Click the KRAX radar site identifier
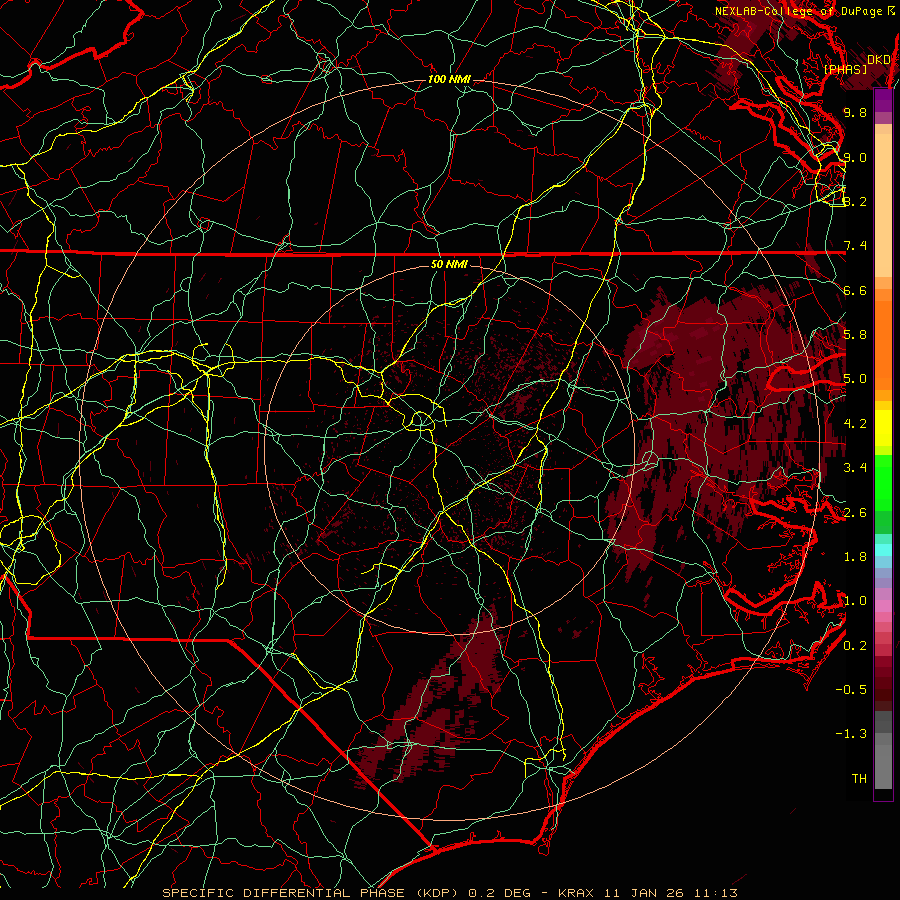The image size is (900, 900). click(x=577, y=893)
